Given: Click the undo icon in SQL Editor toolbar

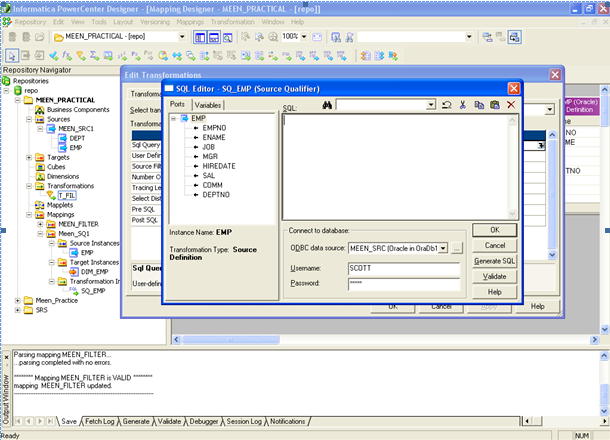Looking at the screenshot, I should pyautogui.click(x=447, y=105).
